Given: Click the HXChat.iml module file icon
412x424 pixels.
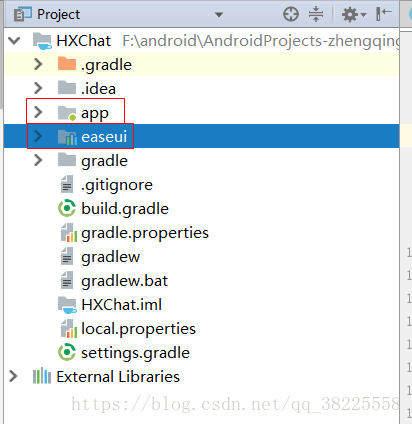Looking at the screenshot, I should [67, 305].
